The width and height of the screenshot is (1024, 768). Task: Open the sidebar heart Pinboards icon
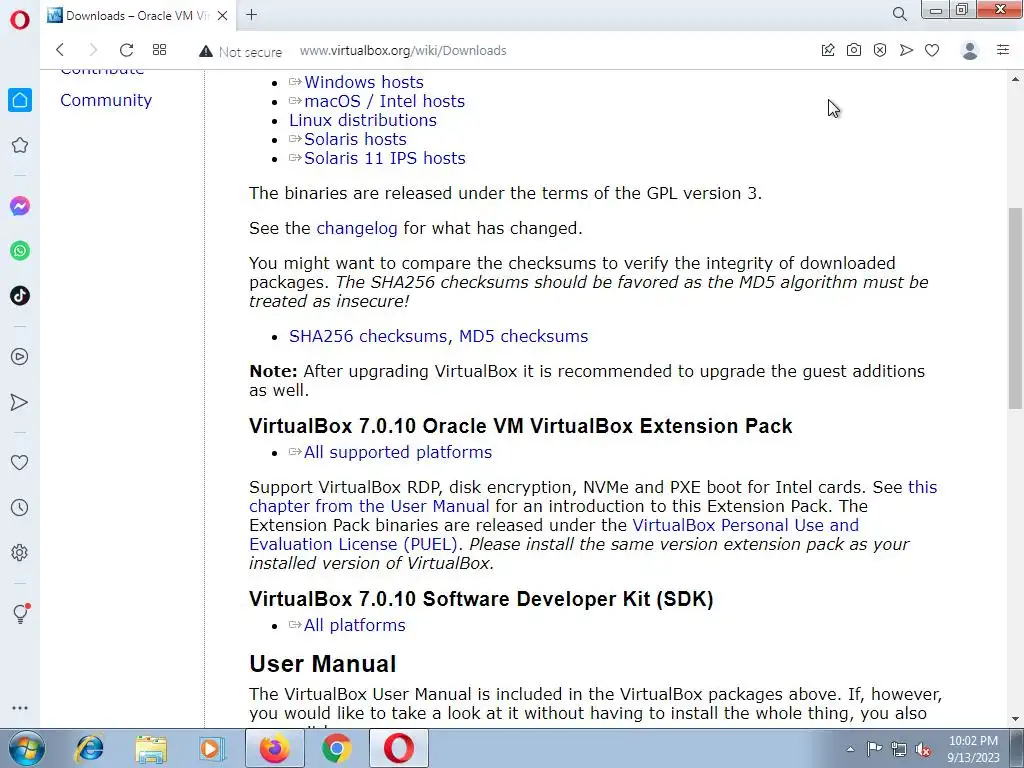coord(20,462)
